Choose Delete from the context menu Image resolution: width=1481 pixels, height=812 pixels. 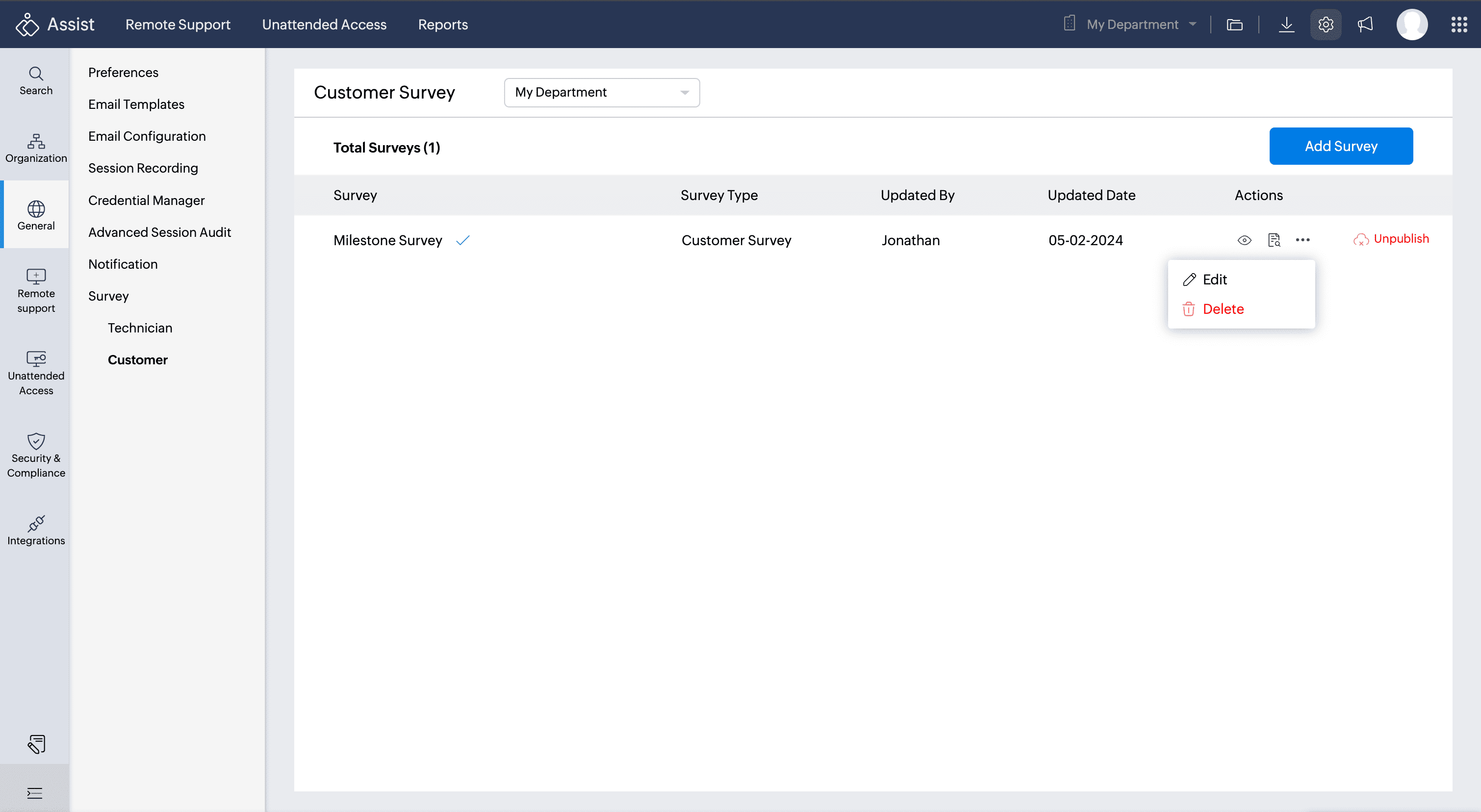[x=1222, y=309]
